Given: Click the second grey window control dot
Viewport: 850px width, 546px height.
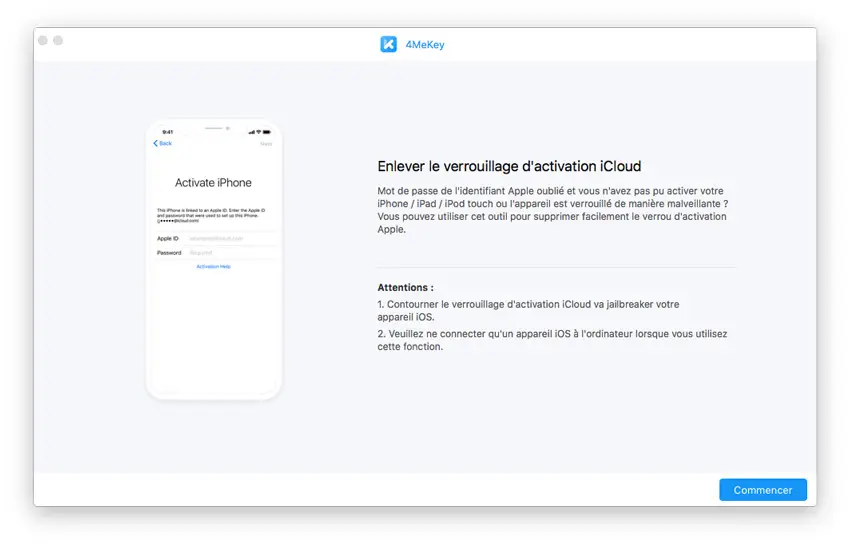Looking at the screenshot, I should [58, 41].
